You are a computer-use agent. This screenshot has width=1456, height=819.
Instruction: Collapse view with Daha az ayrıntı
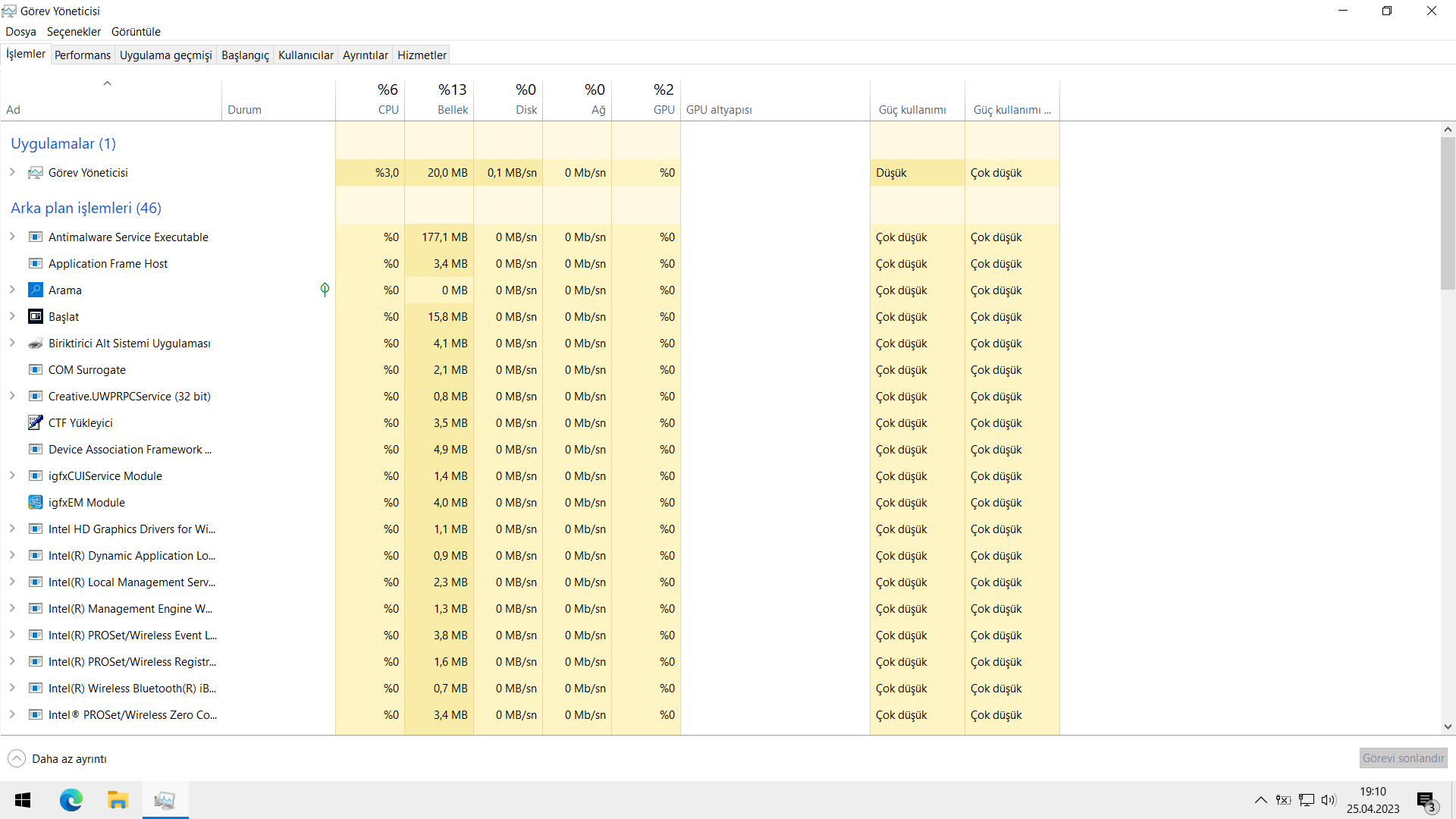coord(58,758)
